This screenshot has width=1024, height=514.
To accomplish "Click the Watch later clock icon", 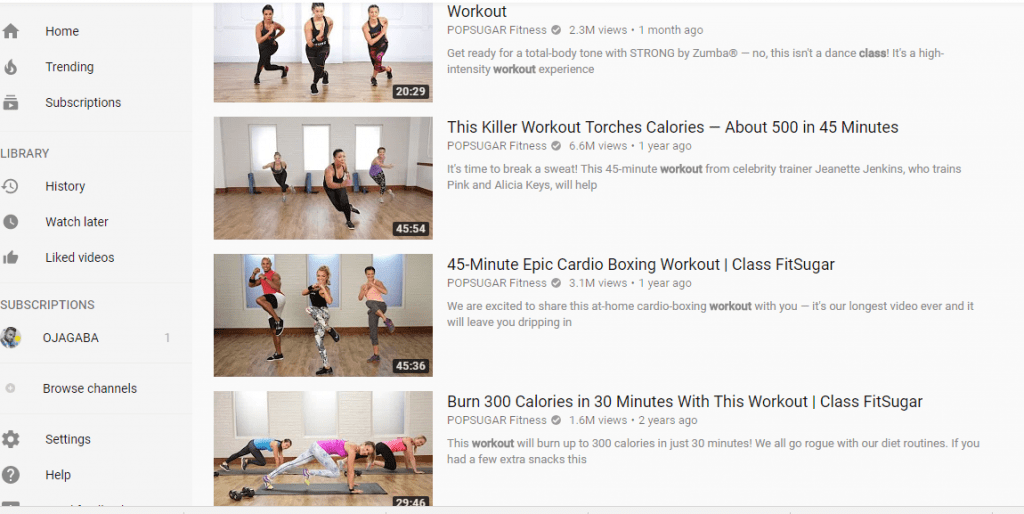I will (x=10, y=222).
